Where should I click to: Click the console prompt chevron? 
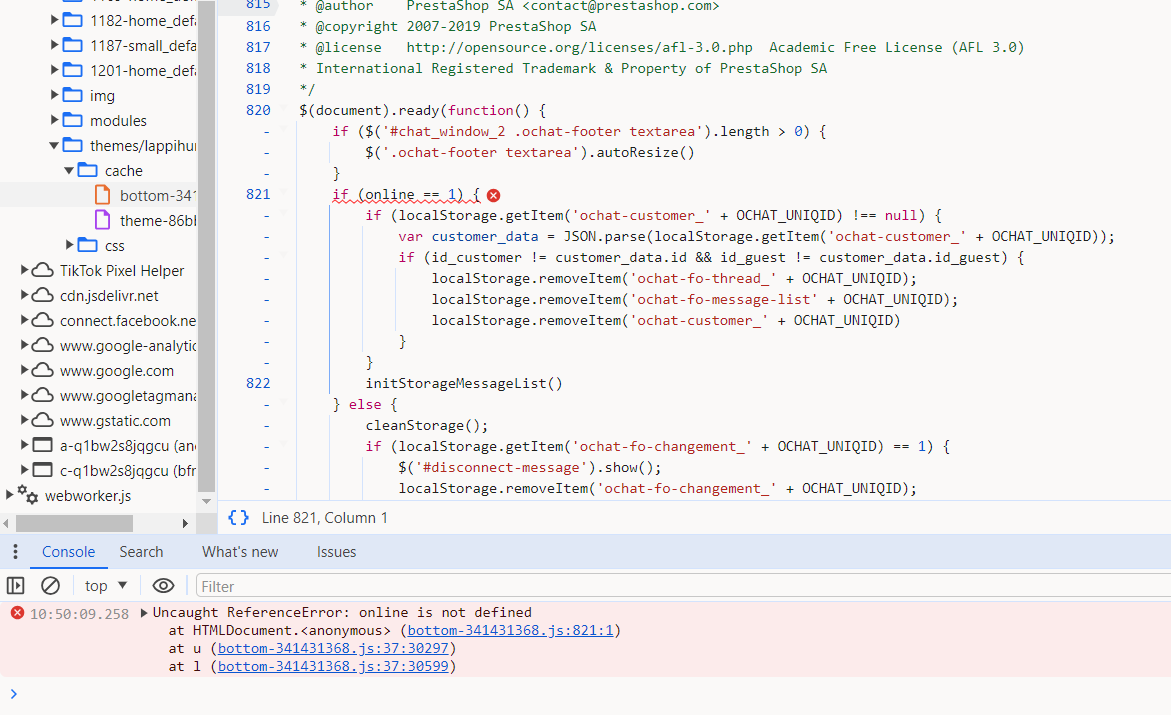point(13,694)
